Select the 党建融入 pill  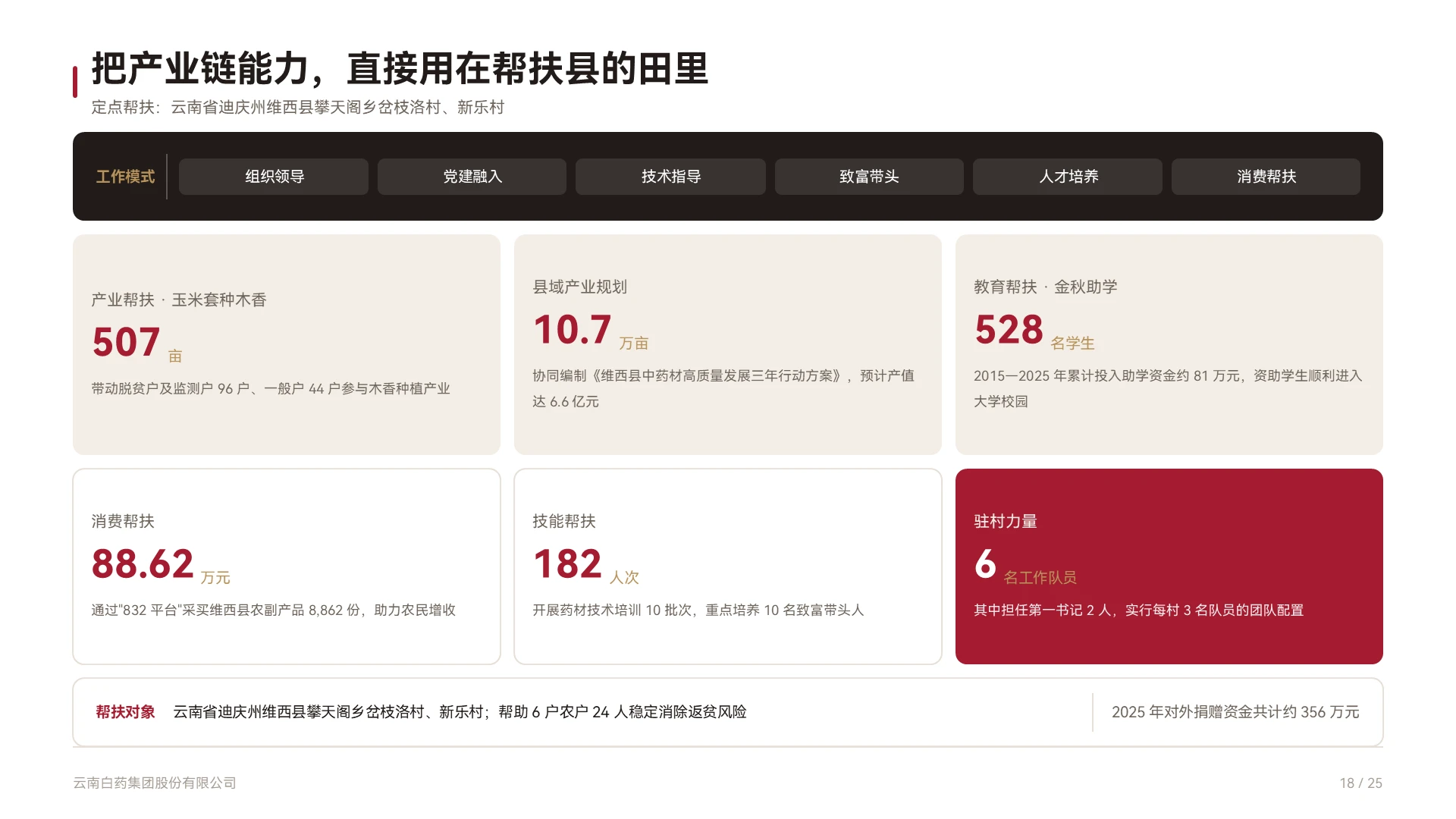coord(472,177)
